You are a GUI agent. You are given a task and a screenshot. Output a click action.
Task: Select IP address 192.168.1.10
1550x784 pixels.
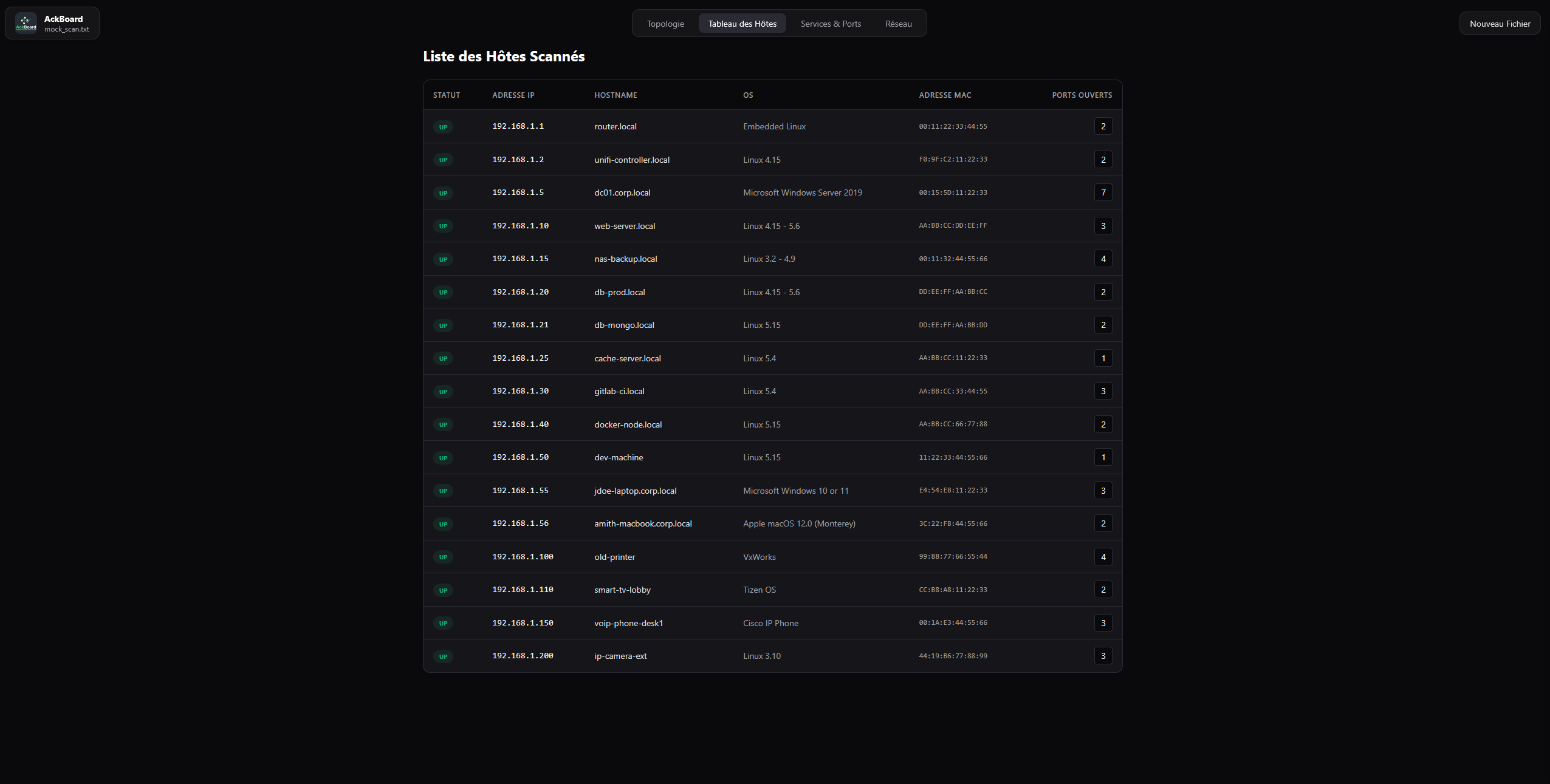520,226
